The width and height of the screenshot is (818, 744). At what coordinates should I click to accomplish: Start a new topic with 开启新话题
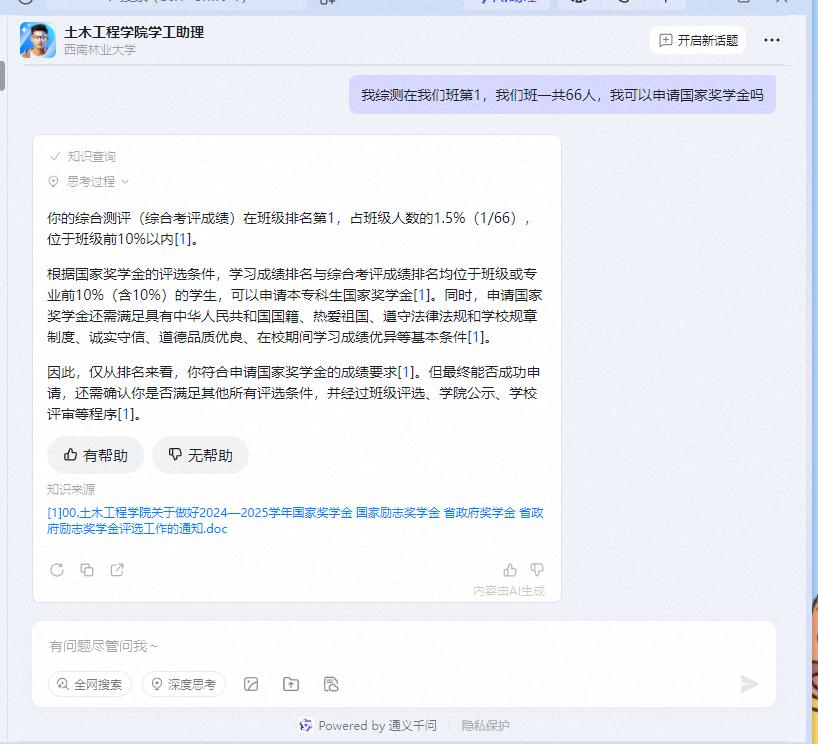pyautogui.click(x=698, y=40)
